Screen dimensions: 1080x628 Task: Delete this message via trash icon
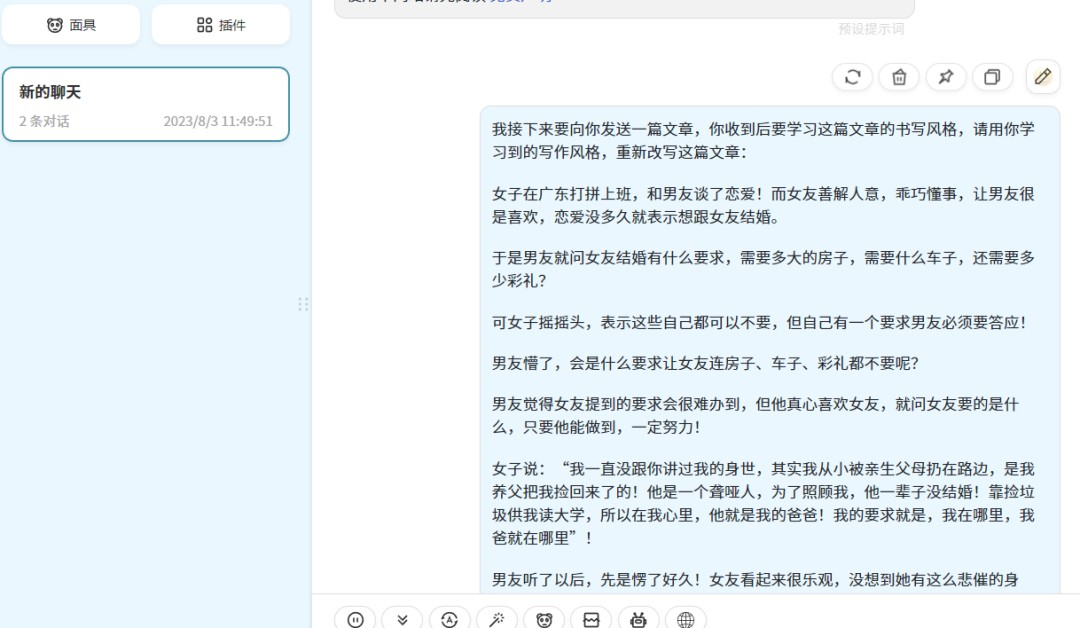(x=899, y=77)
